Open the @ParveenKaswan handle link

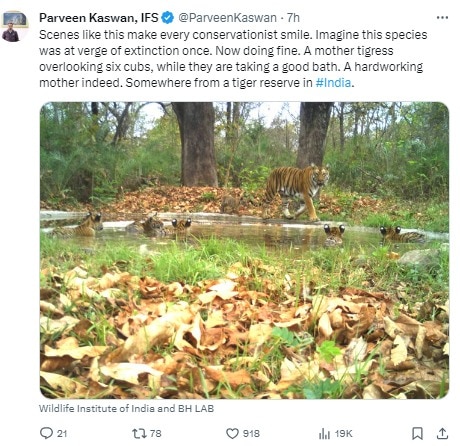228,18
